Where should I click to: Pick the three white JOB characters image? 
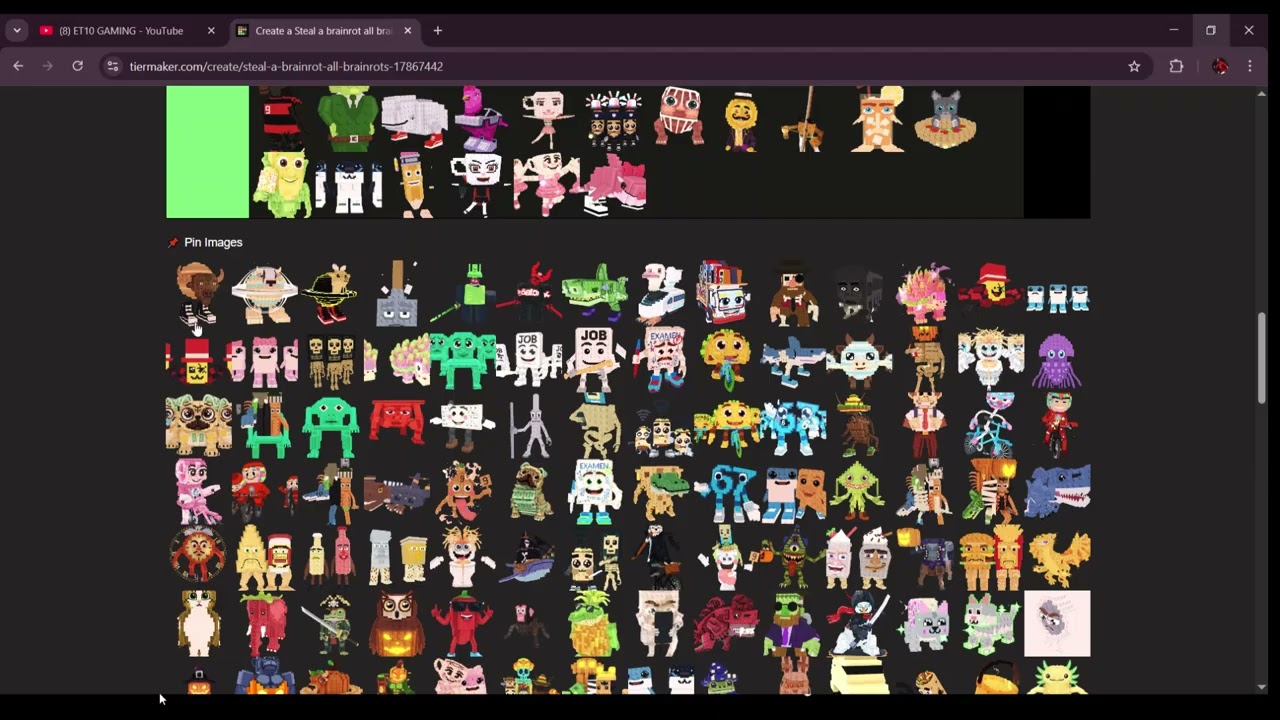click(529, 359)
